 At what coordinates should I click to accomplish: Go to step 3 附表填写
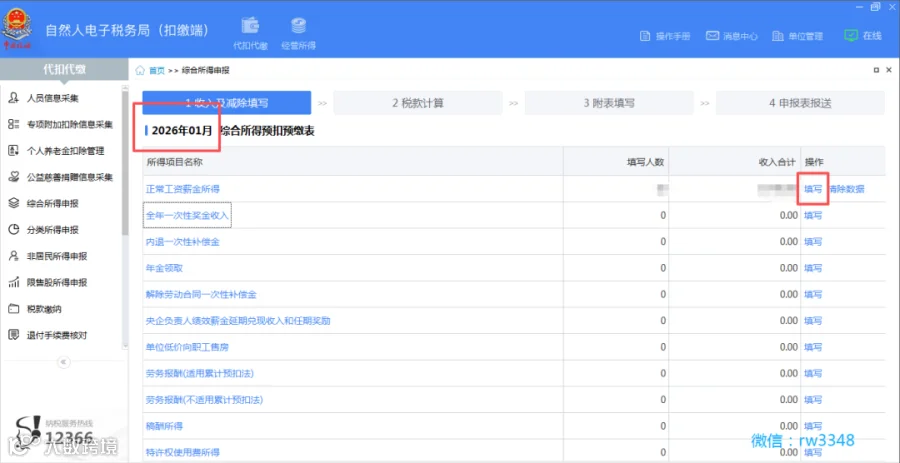click(x=608, y=103)
